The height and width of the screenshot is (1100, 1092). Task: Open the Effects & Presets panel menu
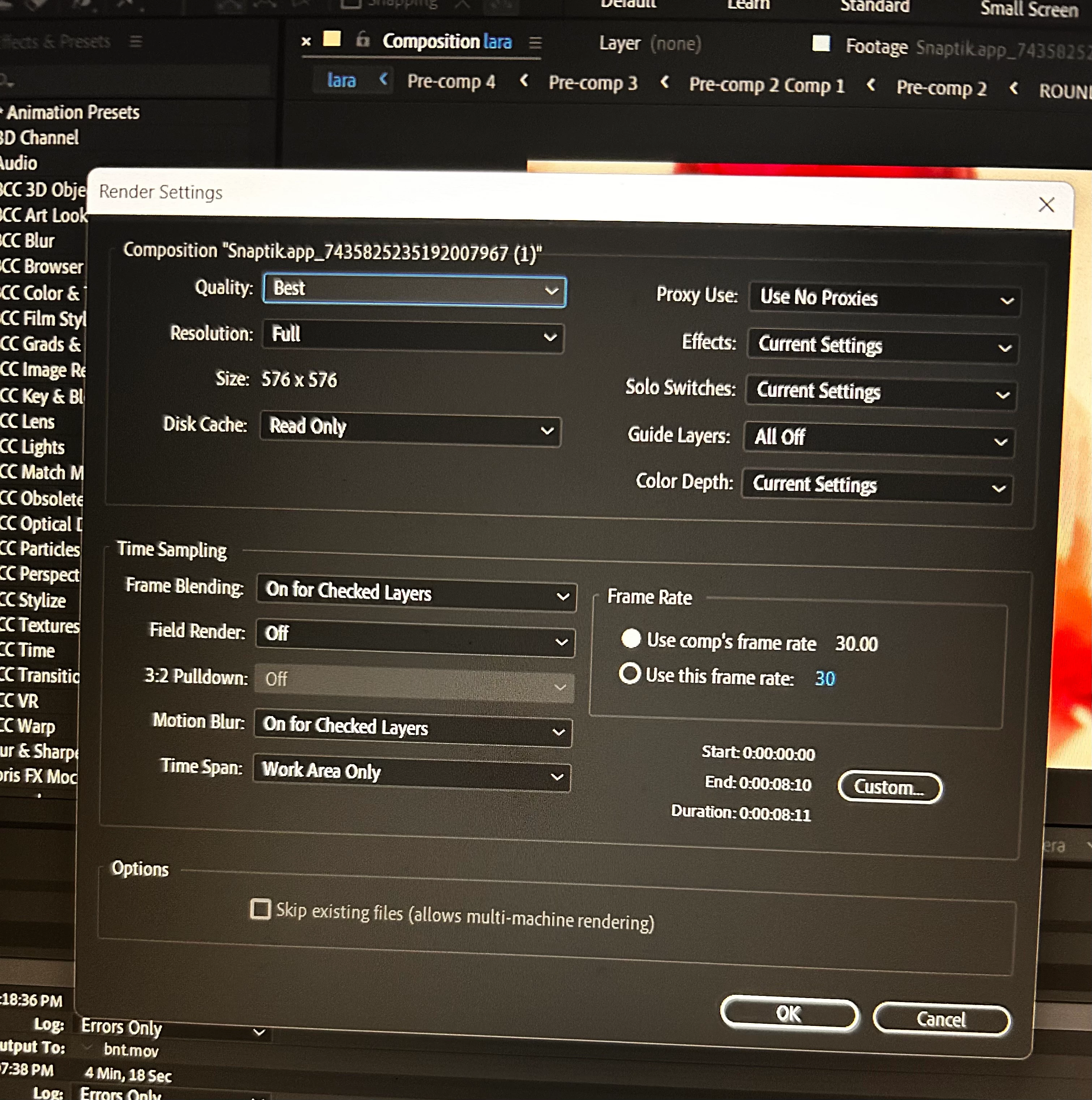(136, 42)
